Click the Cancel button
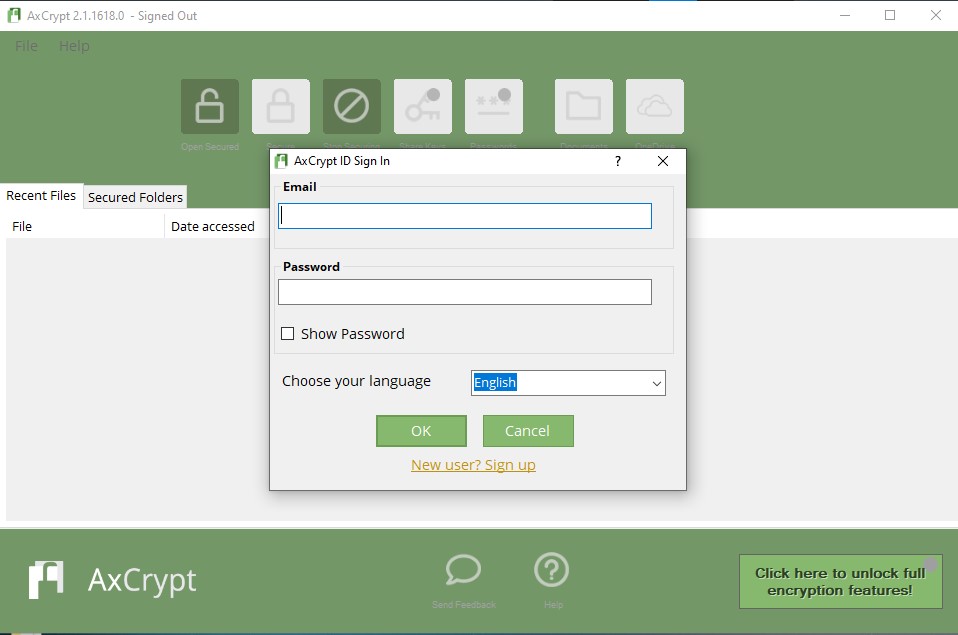The image size is (958, 635). 528,431
